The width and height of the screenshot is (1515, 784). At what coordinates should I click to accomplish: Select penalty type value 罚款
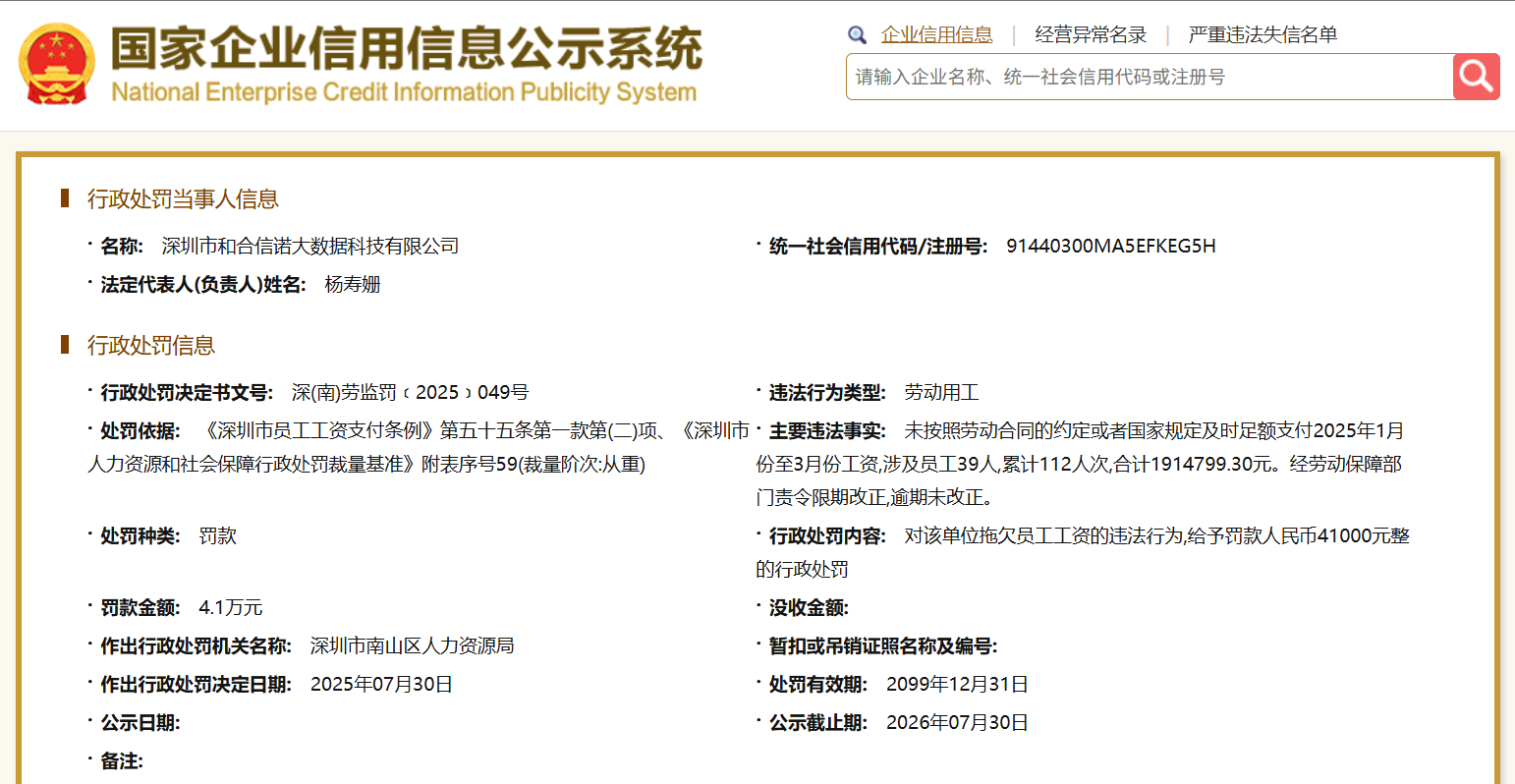coord(217,535)
